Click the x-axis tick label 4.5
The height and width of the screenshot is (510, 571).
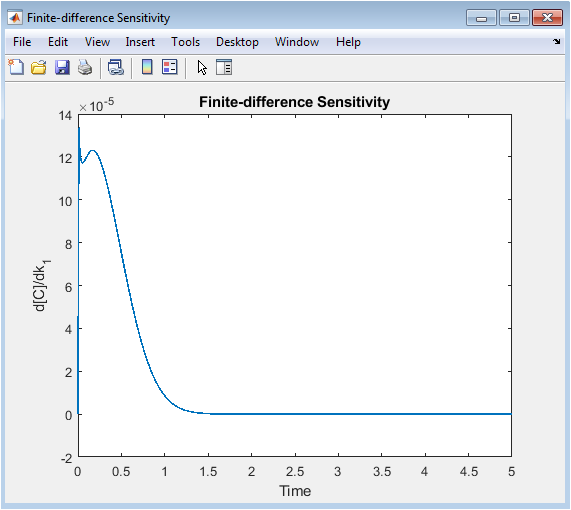469,472
